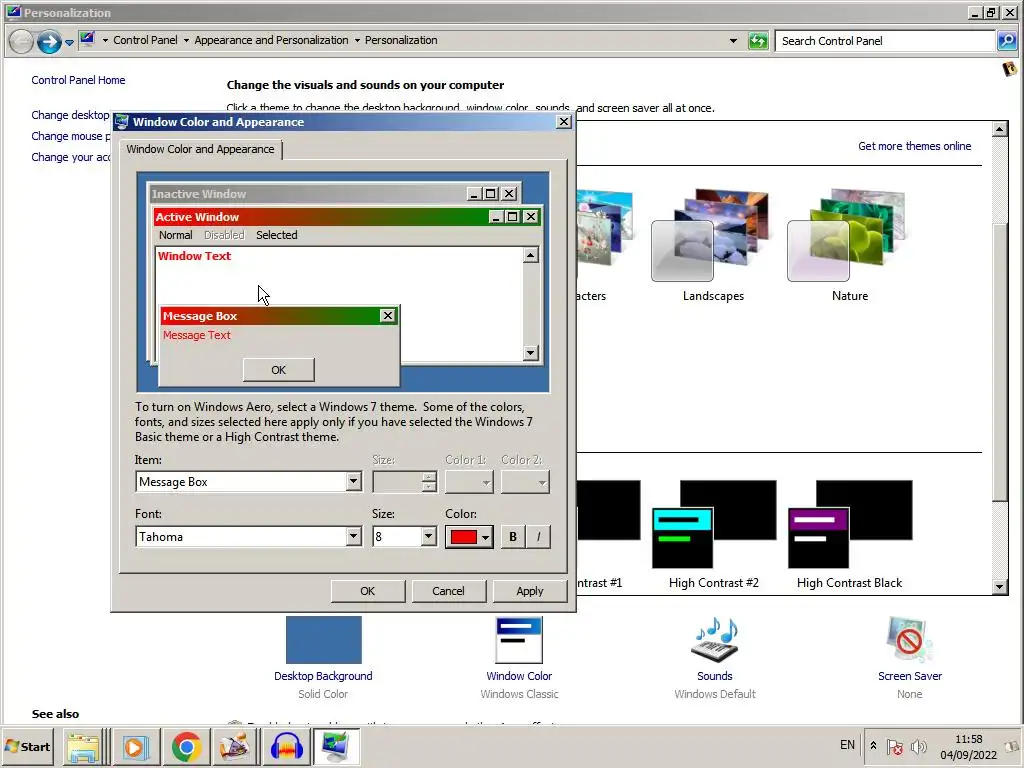Viewport: 1024px width, 768px height.
Task: Open Window Color settings icon
Action: click(x=519, y=640)
